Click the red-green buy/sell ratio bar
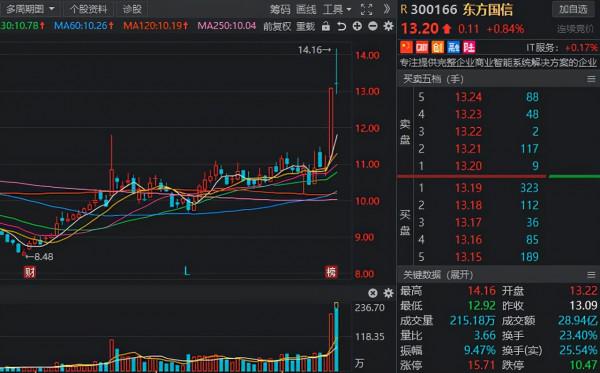600x373 pixels. [498, 176]
